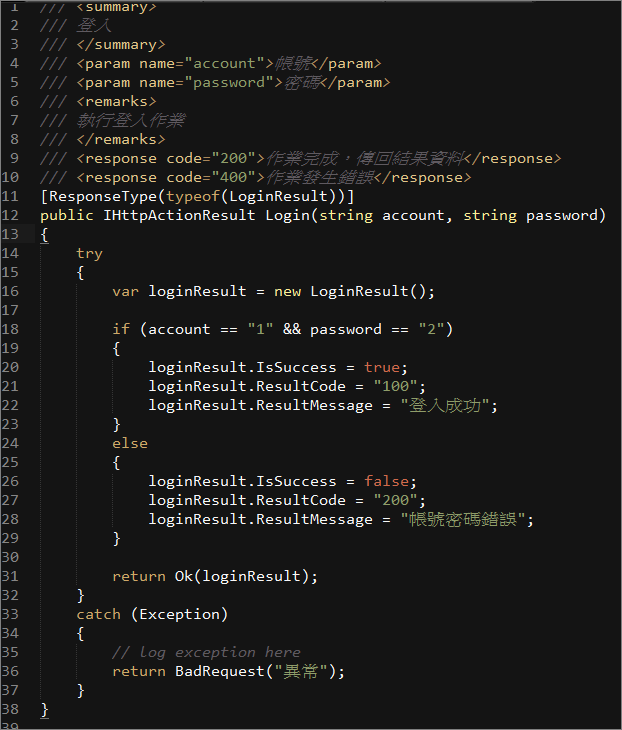
Task: Click the "異常" string argument
Action: [x=301, y=671]
